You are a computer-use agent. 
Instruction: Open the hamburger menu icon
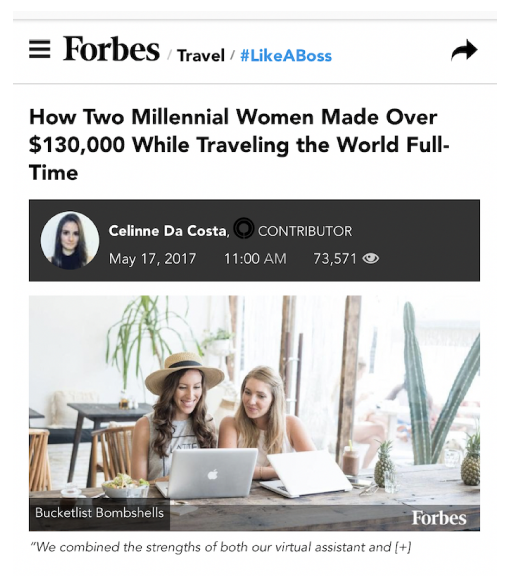(40, 49)
